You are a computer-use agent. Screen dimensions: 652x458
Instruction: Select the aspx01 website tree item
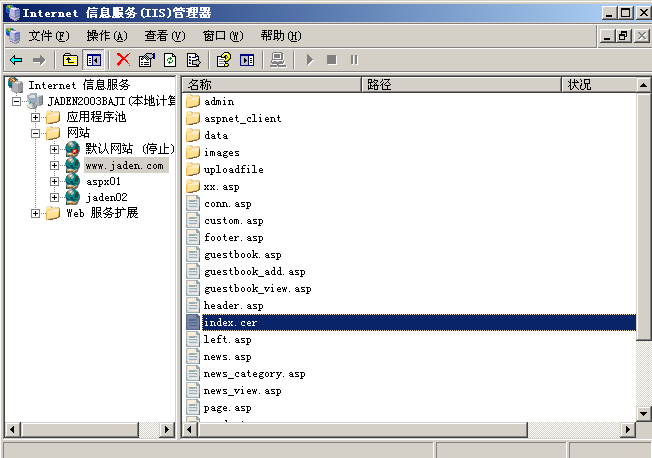click(103, 181)
